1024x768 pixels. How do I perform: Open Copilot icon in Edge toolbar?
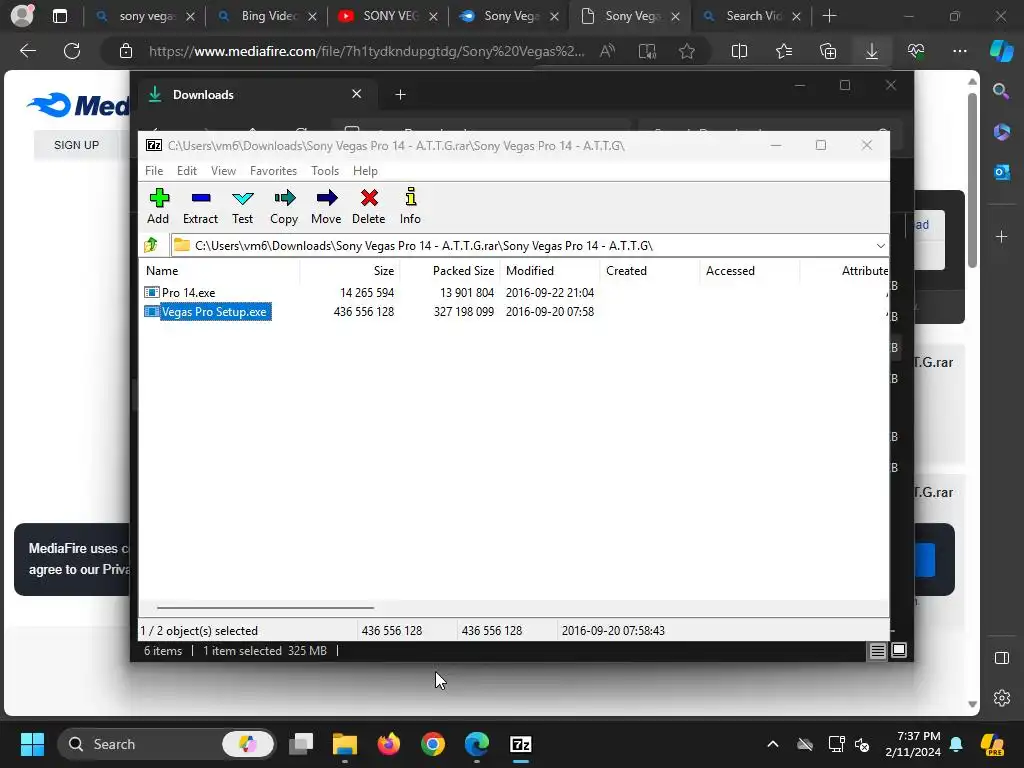1001,51
